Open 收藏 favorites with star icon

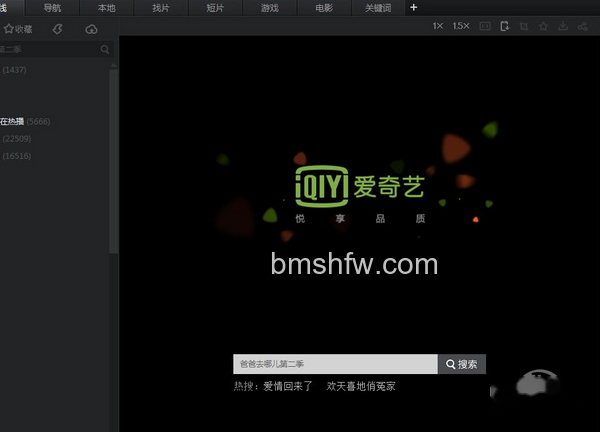[18, 29]
